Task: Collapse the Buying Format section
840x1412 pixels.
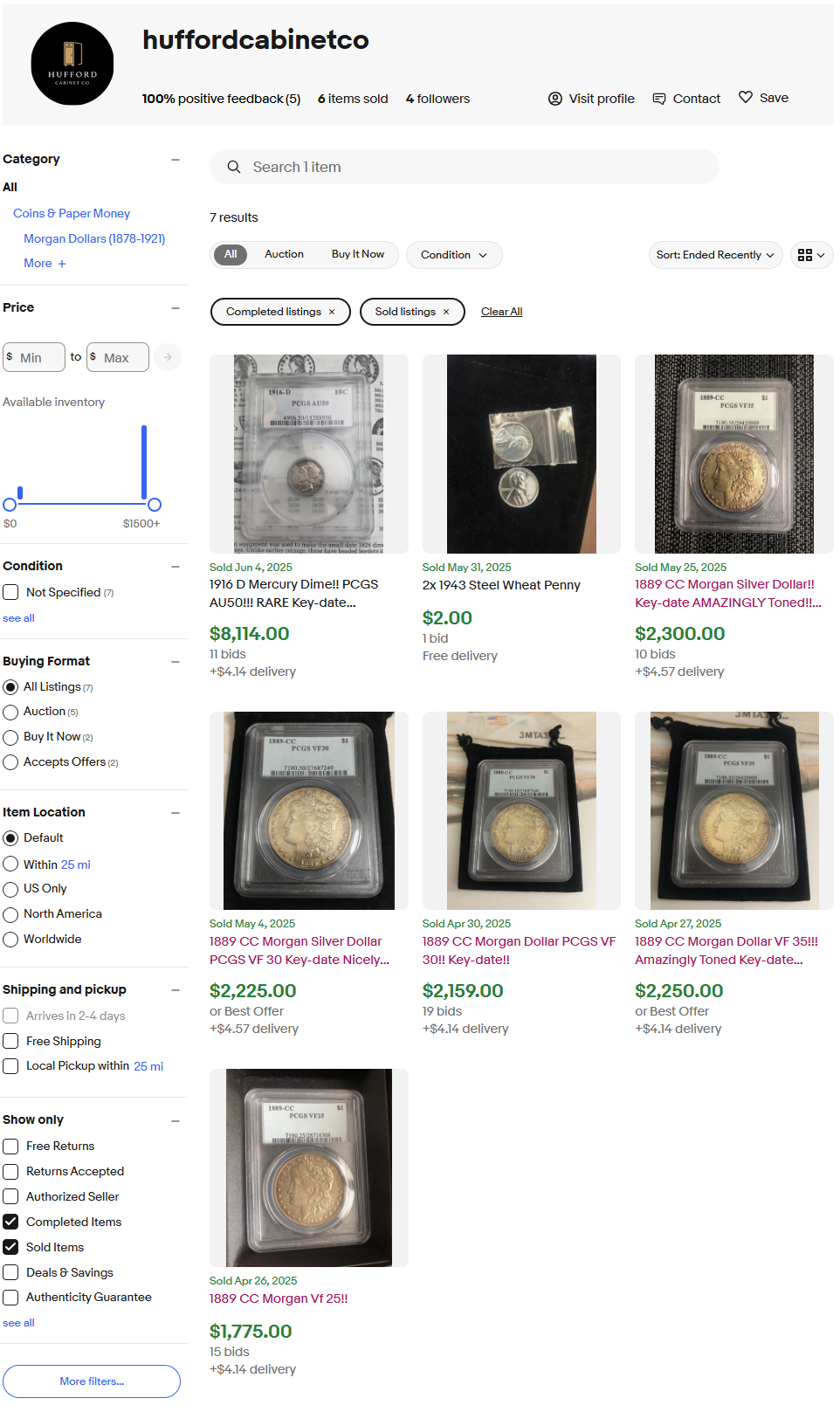Action: pyautogui.click(x=176, y=661)
